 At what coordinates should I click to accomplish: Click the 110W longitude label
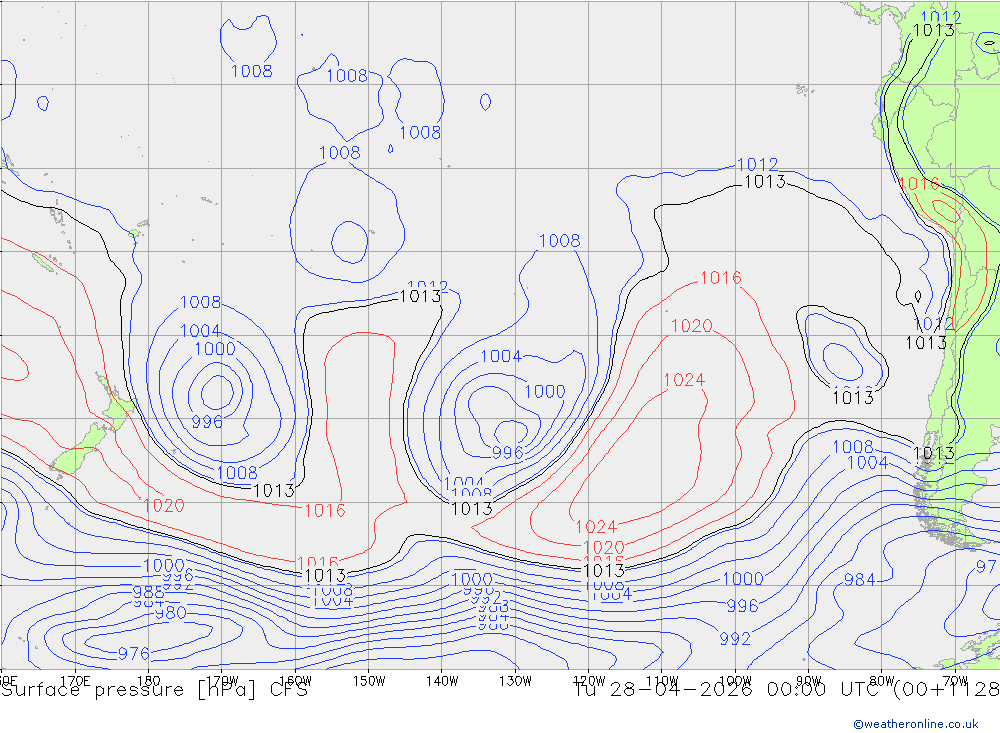662,681
